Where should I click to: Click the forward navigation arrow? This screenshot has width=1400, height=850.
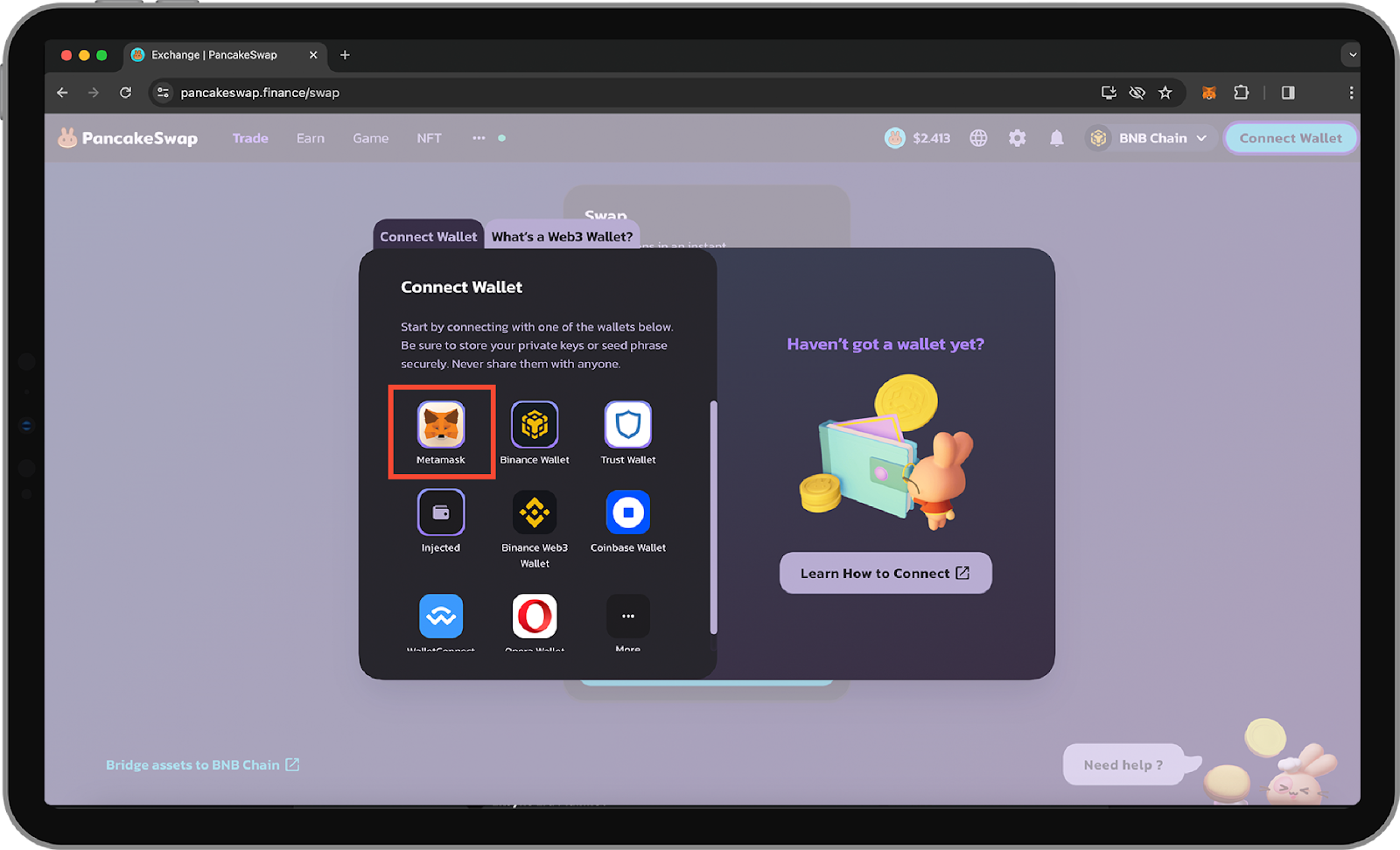point(94,93)
